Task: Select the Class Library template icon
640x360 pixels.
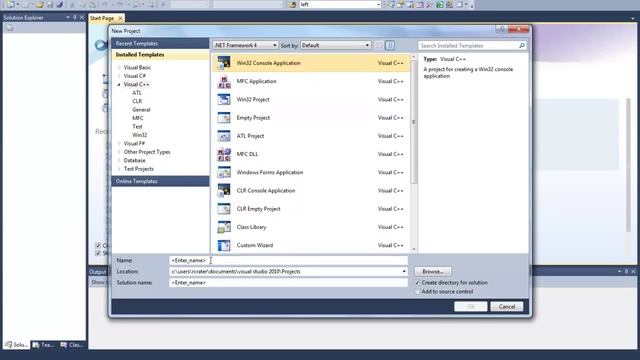Action: pos(224,227)
